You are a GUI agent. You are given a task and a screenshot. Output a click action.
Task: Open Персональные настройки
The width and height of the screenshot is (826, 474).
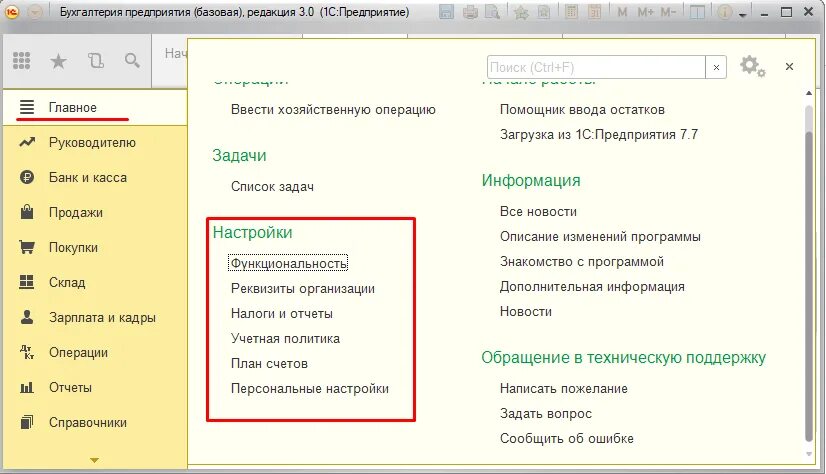coord(310,389)
